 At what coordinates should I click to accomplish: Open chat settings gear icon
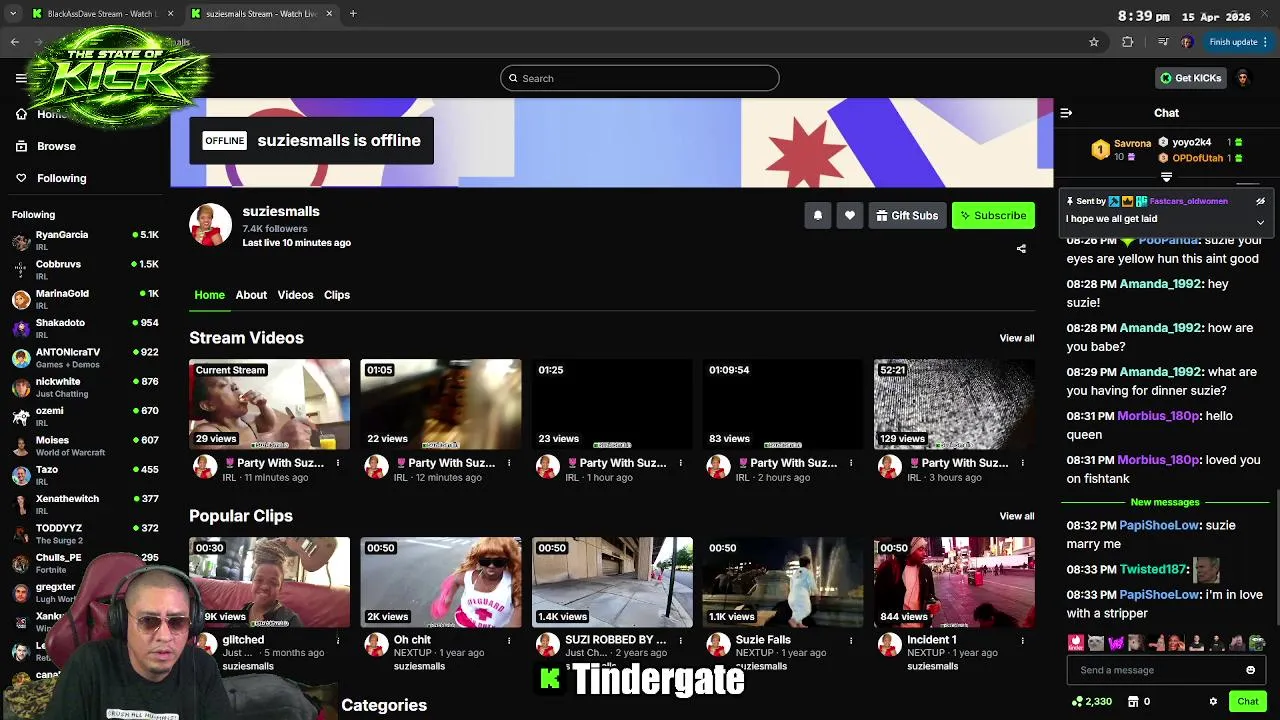pyautogui.click(x=1213, y=701)
